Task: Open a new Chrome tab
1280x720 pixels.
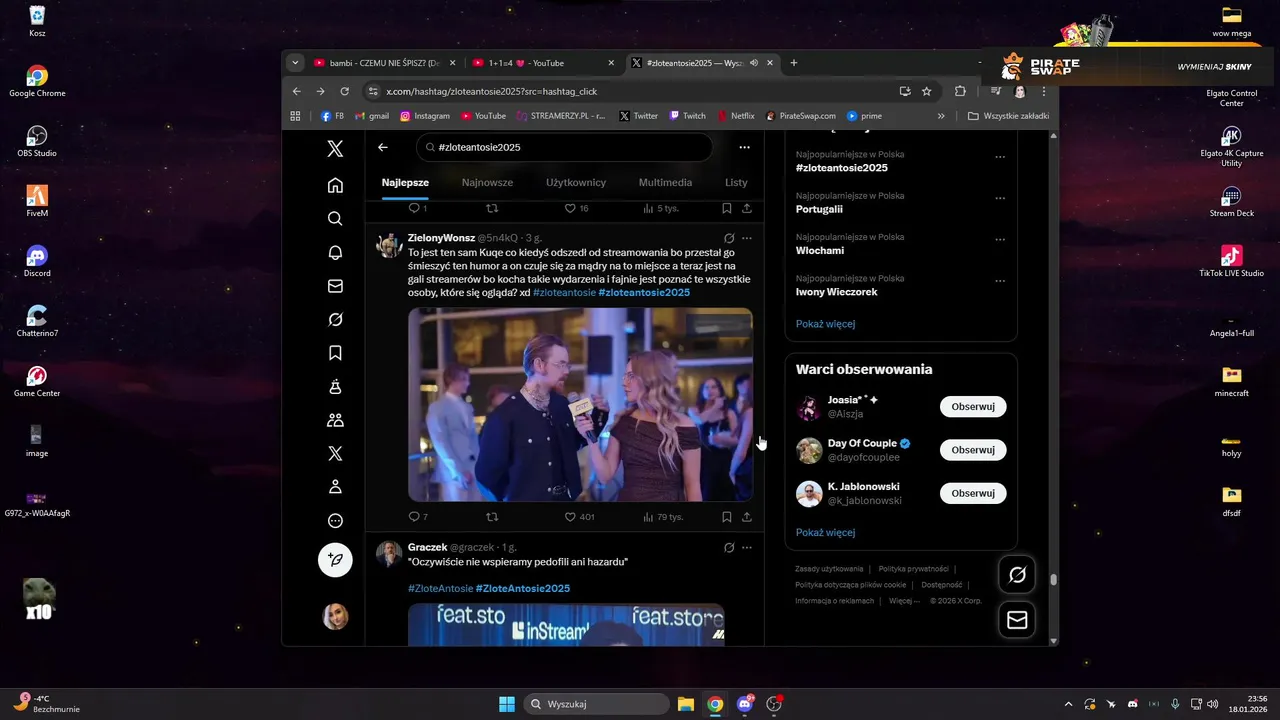Action: [x=794, y=63]
